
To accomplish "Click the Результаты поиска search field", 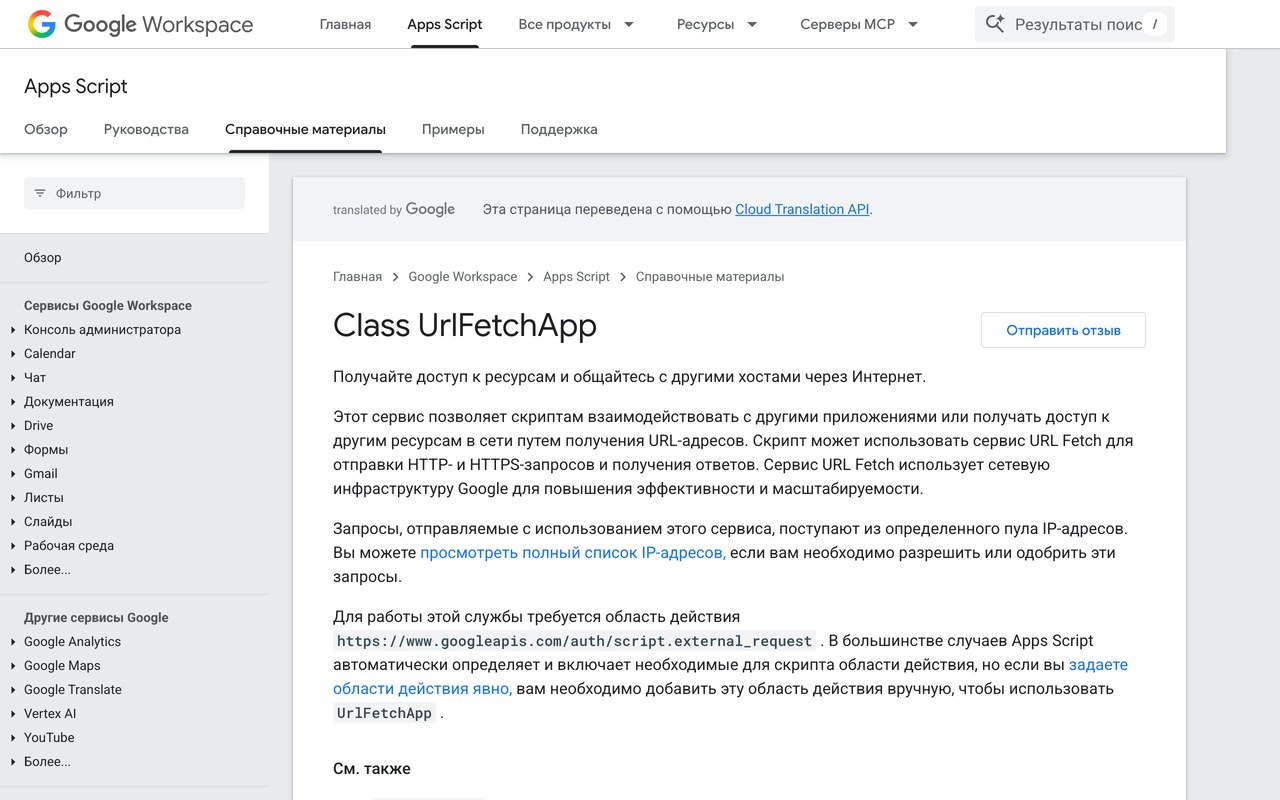I will click(1075, 24).
